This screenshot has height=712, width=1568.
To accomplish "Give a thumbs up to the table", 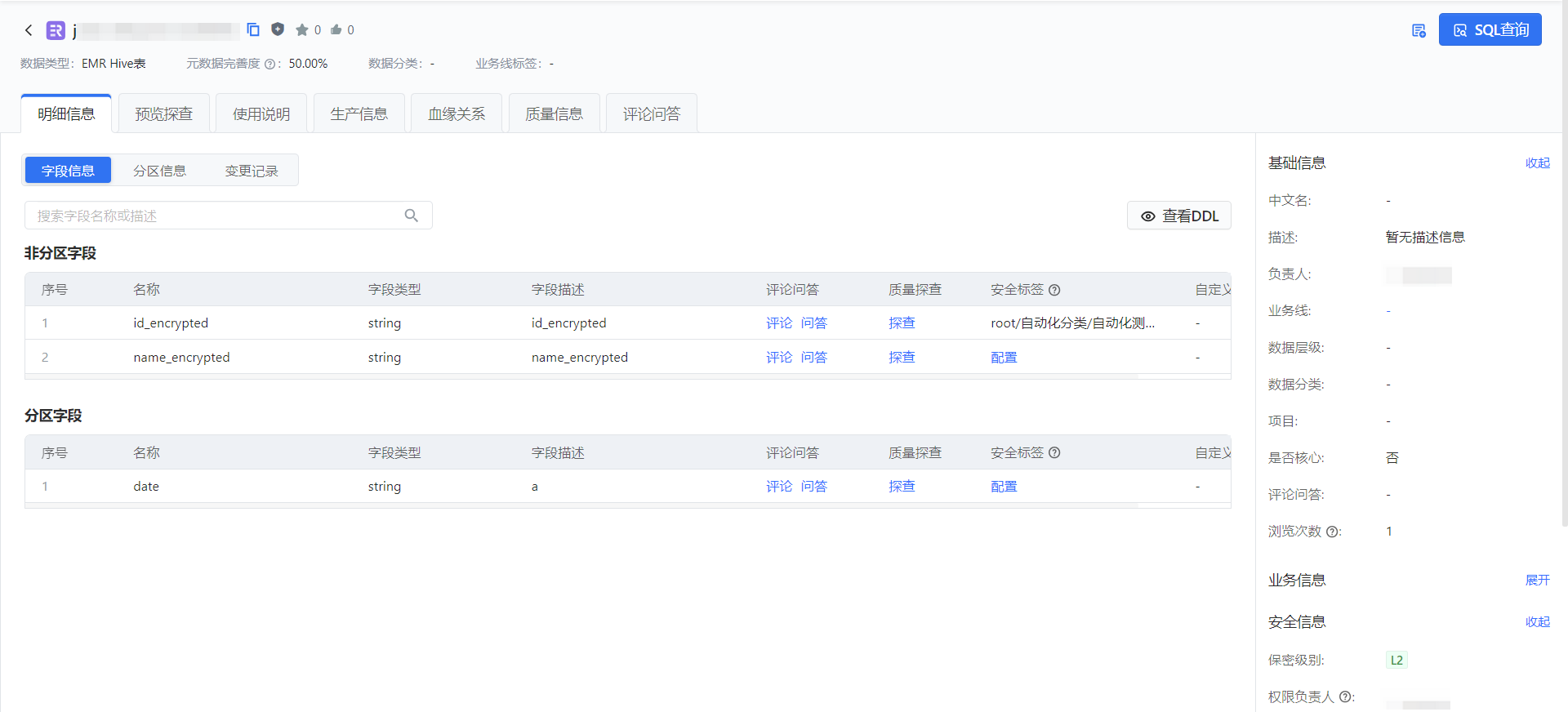I will pos(336,30).
